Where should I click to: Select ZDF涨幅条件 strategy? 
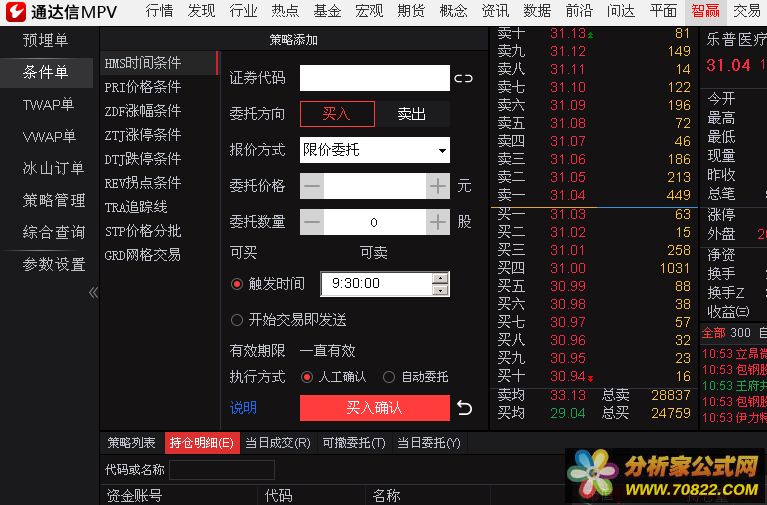tap(143, 111)
